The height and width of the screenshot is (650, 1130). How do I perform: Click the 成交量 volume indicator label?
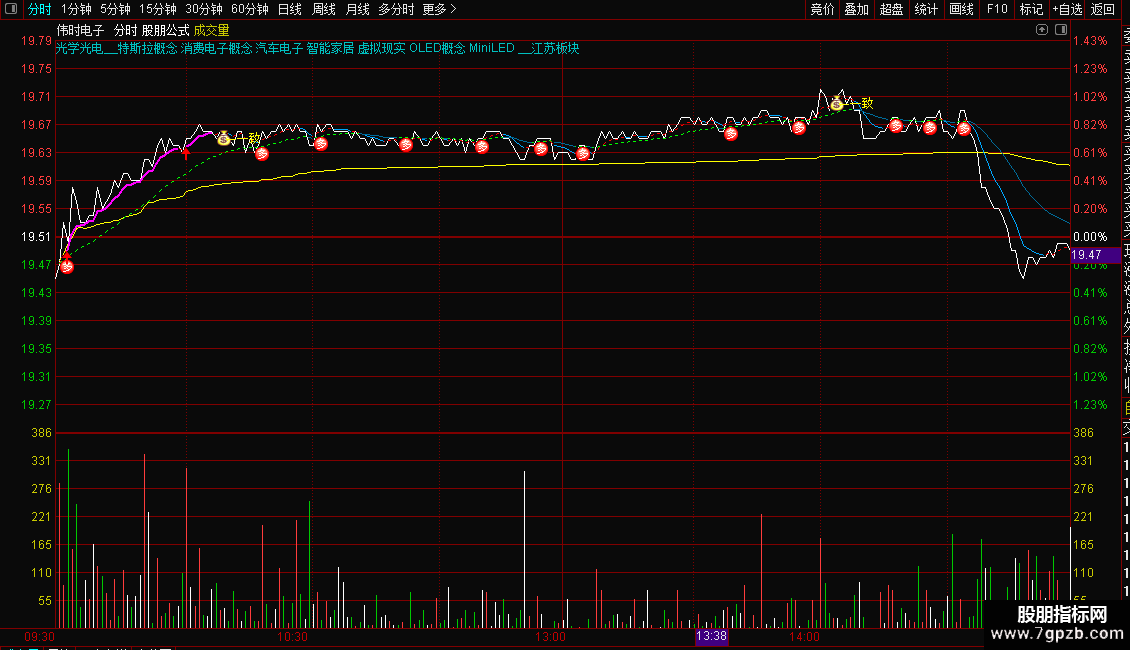point(211,30)
